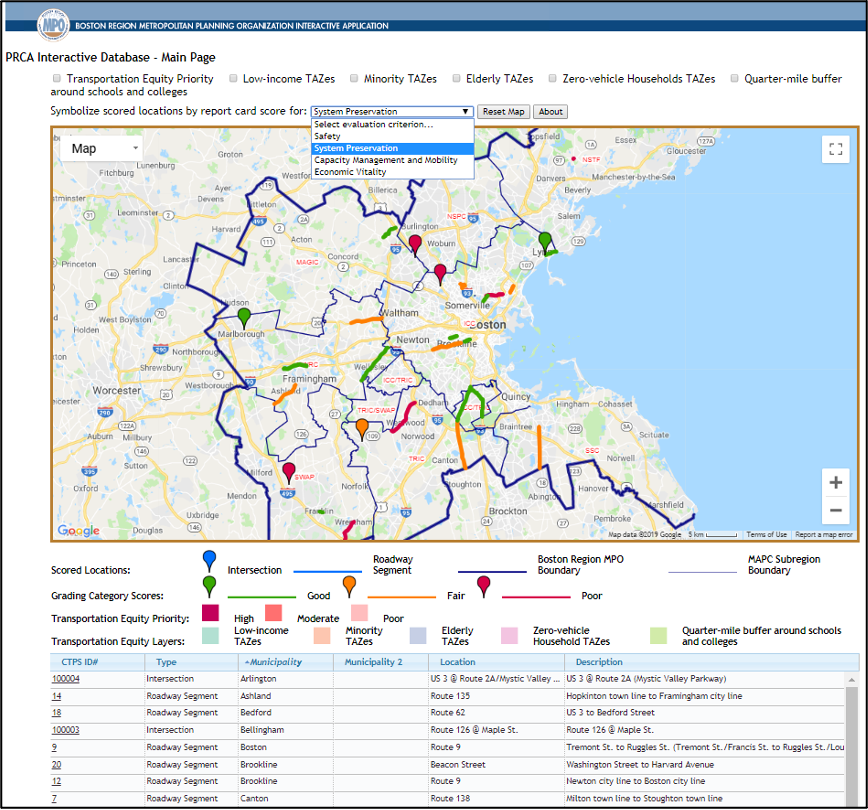This screenshot has width=868, height=810.
Task: Open the evaluation criterion dropdown
Action: click(391, 111)
